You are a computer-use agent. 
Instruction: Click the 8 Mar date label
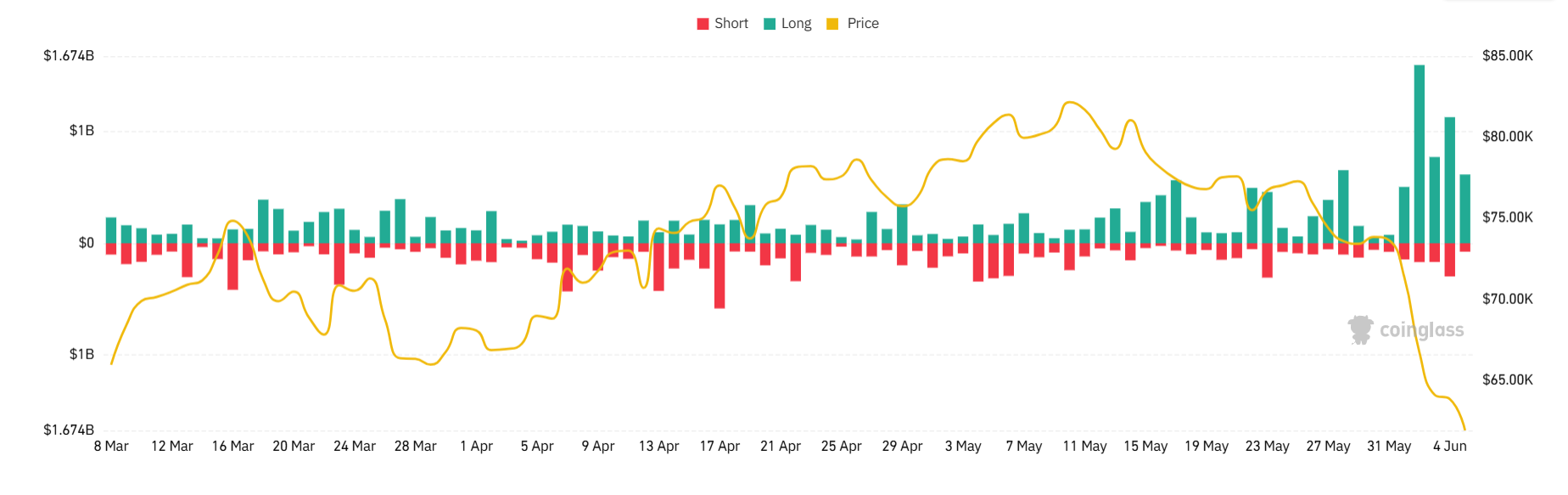111,447
